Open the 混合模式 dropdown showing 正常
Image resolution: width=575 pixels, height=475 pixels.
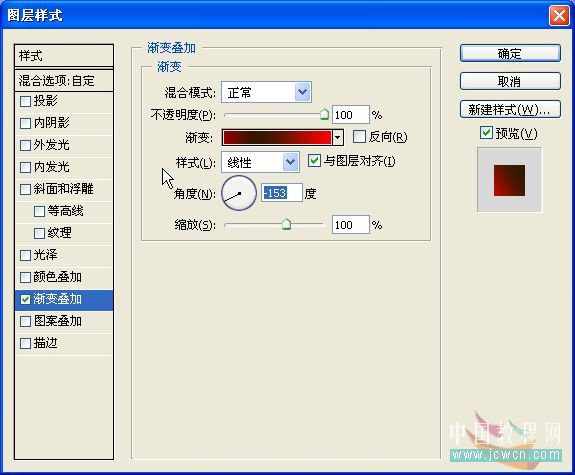266,92
